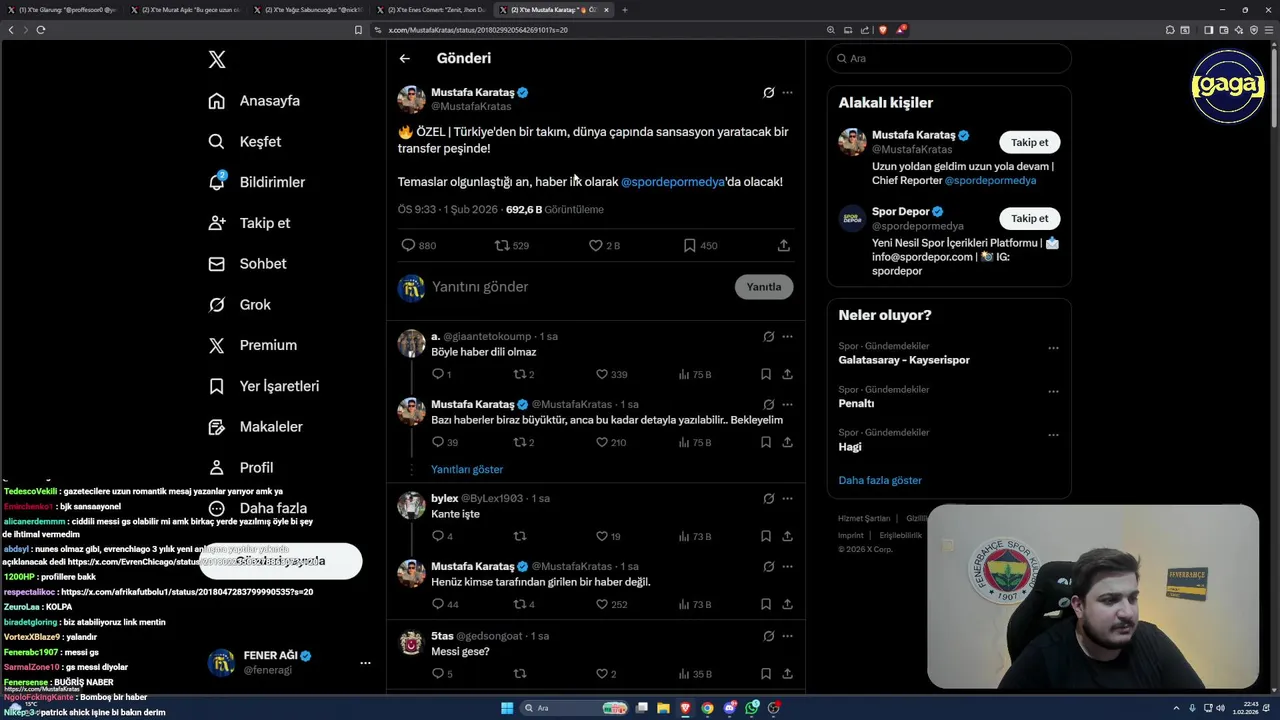The image size is (1280, 720).
Task: Bookmark 'Bazı haberler' reply
Action: point(766,442)
